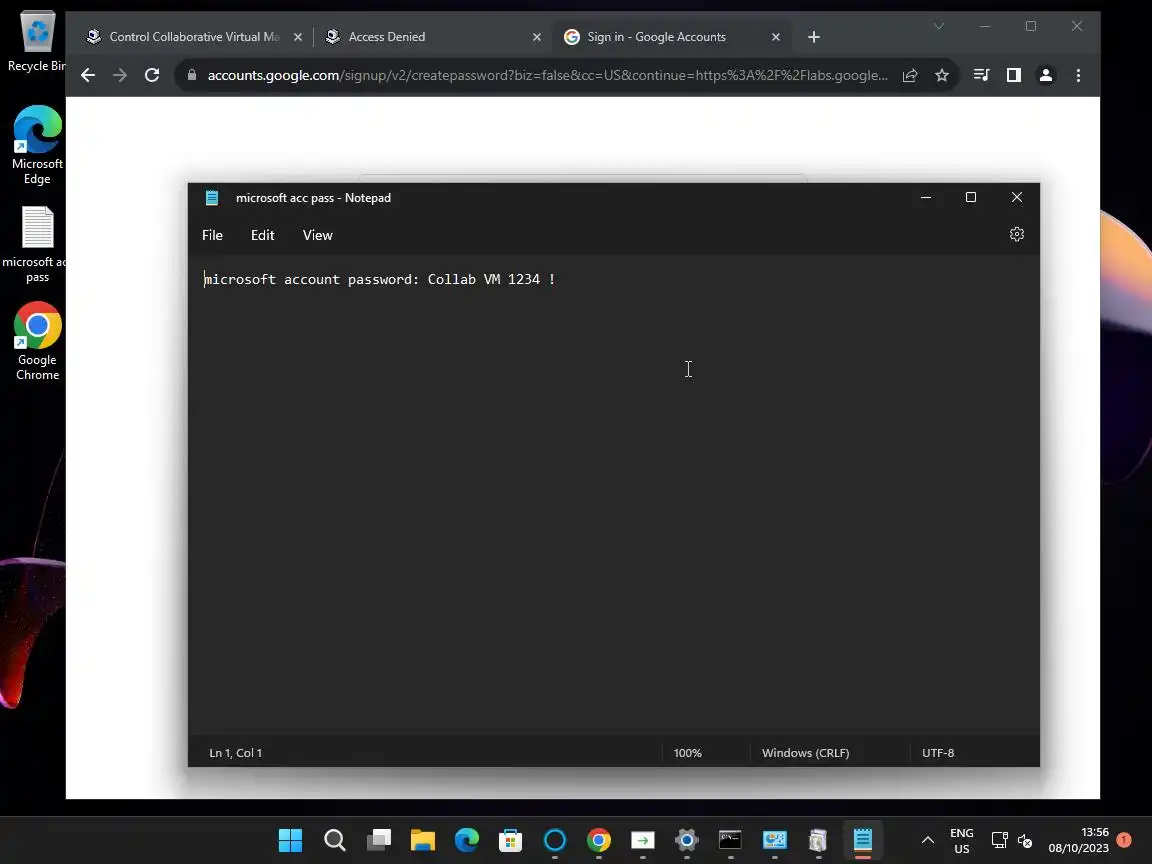Select Microsoft Edge desktop shortcut

pyautogui.click(x=37, y=145)
